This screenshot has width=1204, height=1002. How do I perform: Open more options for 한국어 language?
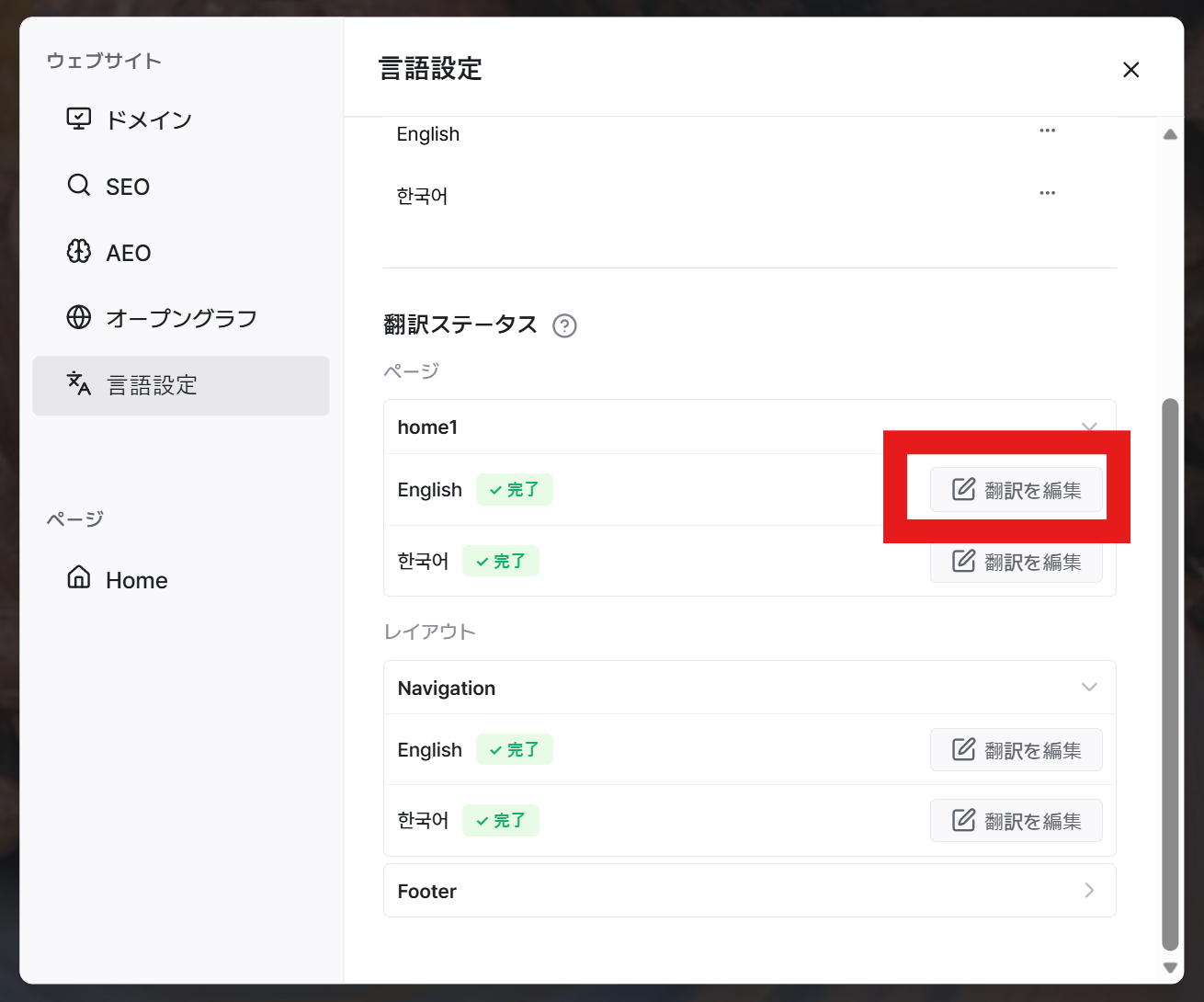(x=1048, y=193)
